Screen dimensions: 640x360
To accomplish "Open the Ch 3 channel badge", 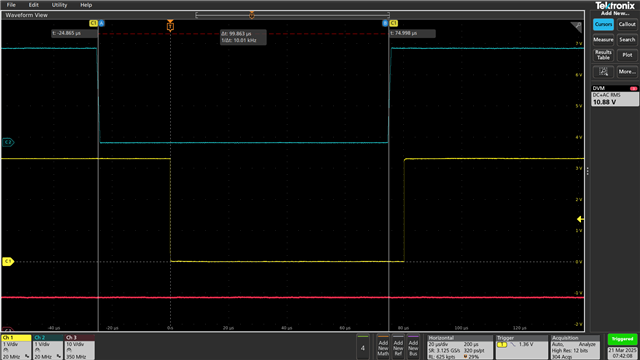I will coord(80,347).
